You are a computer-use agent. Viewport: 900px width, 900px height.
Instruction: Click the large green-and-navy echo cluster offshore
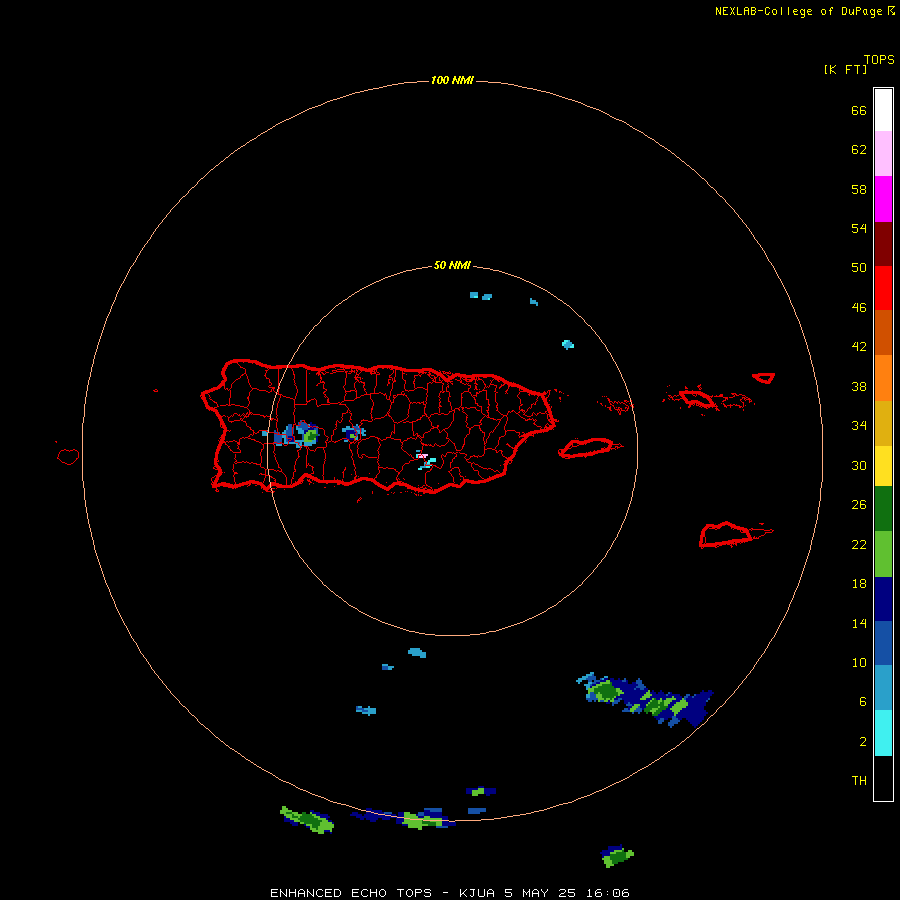[645, 700]
